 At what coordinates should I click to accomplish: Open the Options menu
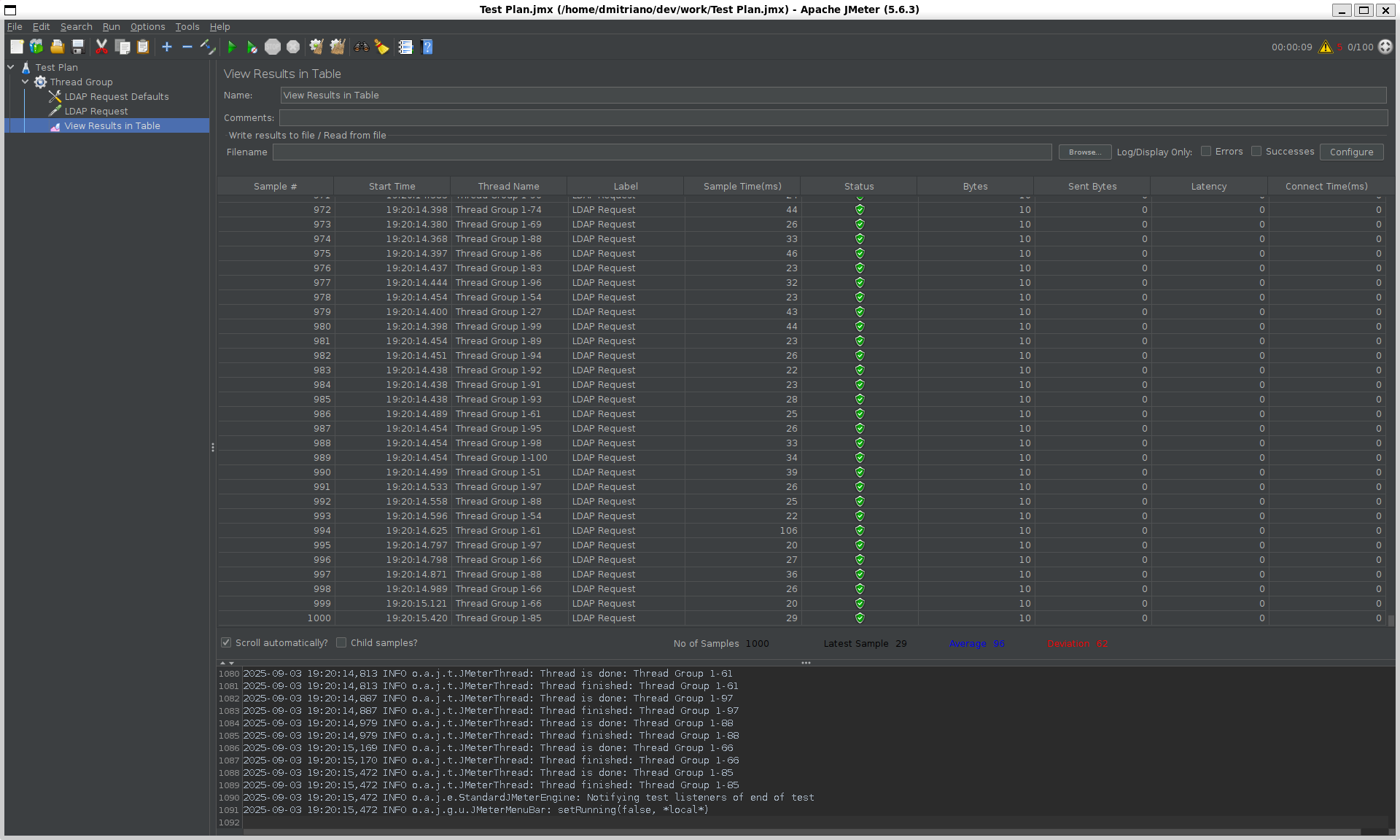tap(147, 26)
